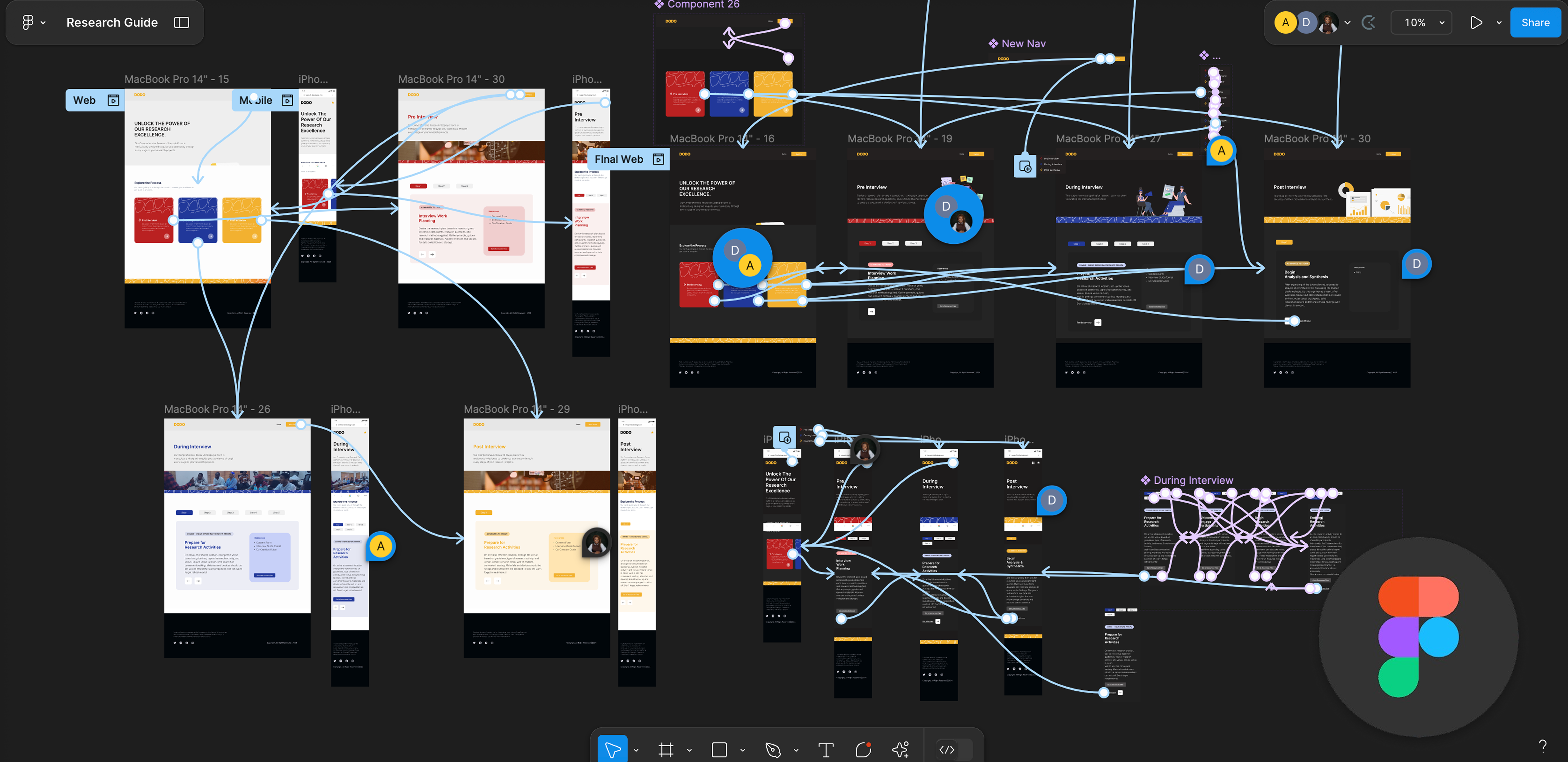Select the red card in Component 26
This screenshot has height=762, width=1568.
pos(685,94)
